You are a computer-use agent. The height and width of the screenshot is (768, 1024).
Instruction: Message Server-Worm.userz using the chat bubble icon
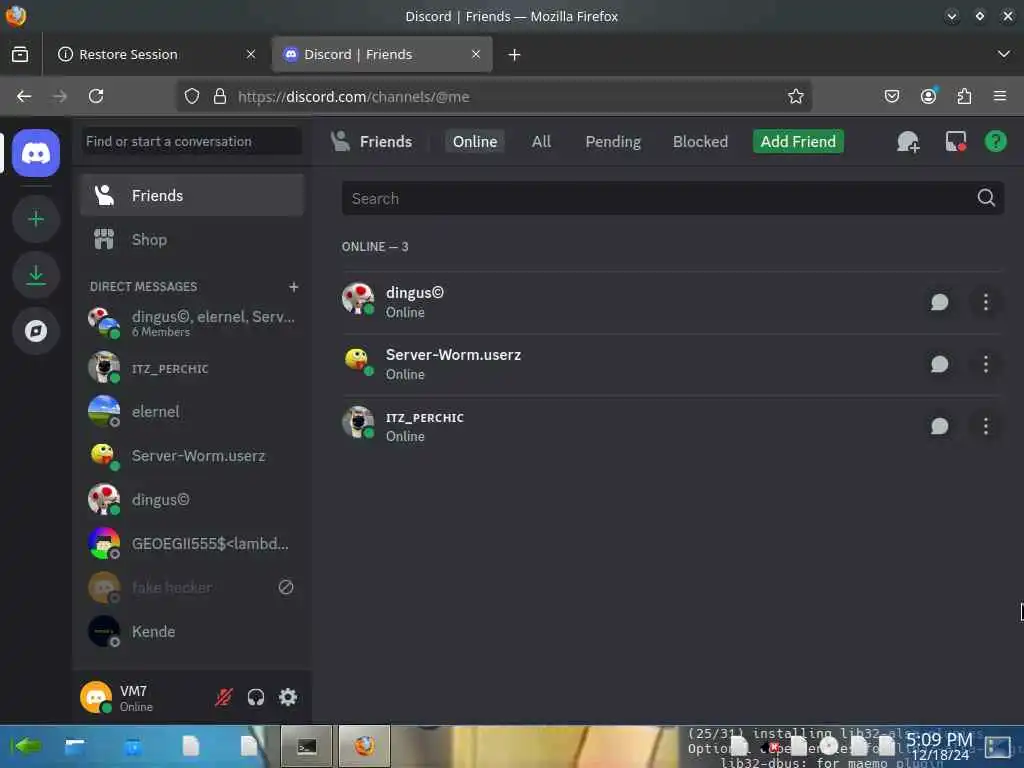click(939, 364)
